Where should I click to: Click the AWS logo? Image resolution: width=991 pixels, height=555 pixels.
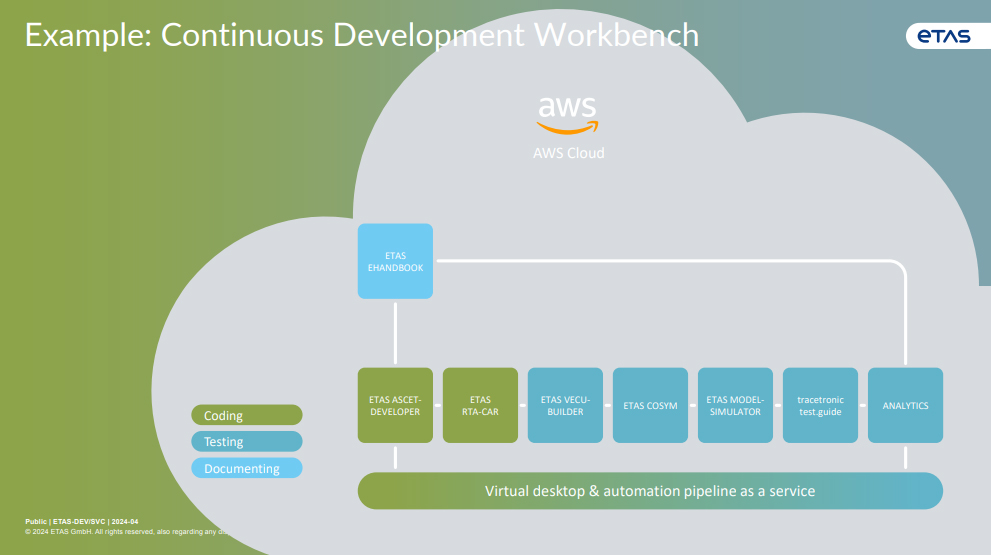pos(568,115)
